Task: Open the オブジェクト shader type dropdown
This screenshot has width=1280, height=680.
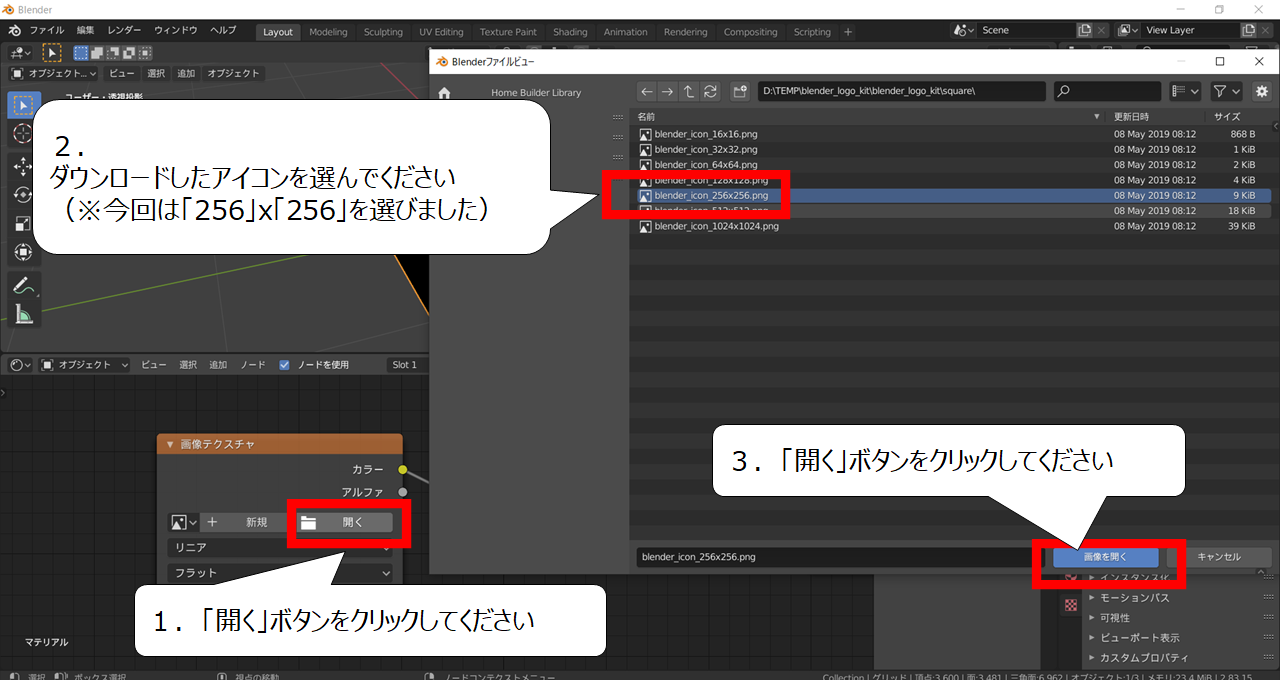Action: (86, 365)
